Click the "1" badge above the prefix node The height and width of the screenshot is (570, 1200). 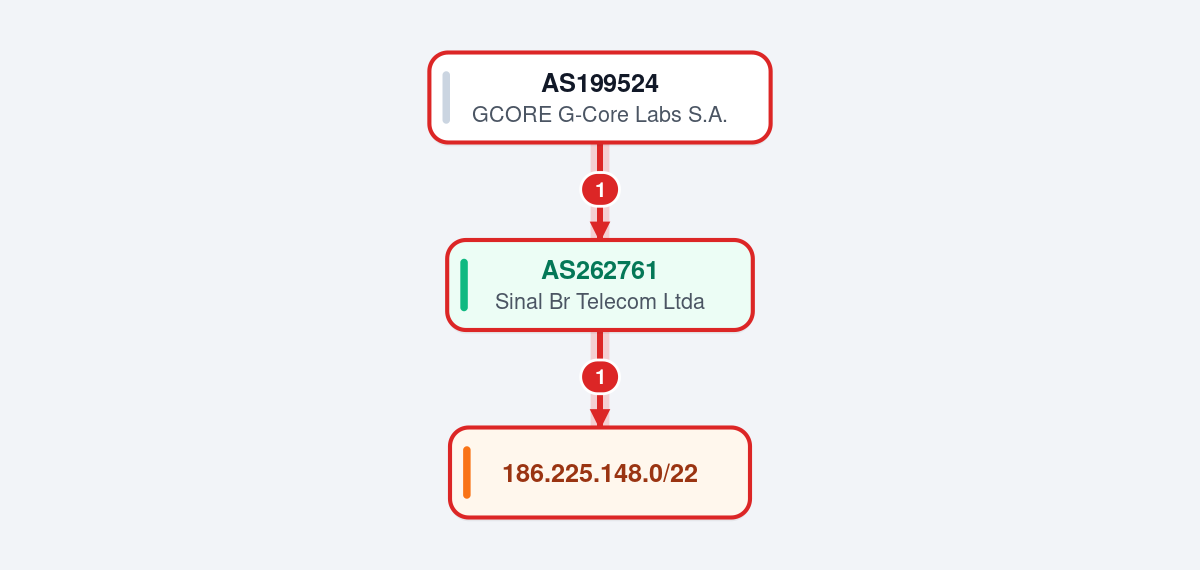[x=600, y=377]
